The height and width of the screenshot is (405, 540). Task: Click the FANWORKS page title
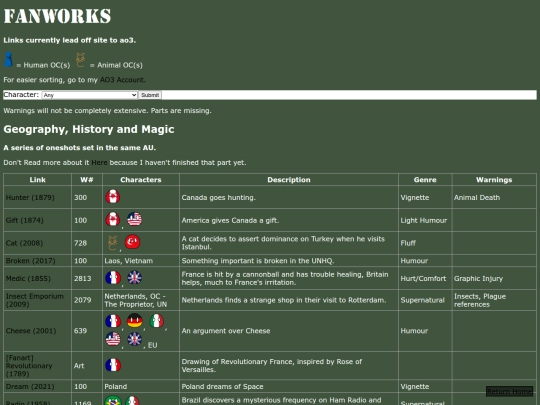(x=57, y=16)
